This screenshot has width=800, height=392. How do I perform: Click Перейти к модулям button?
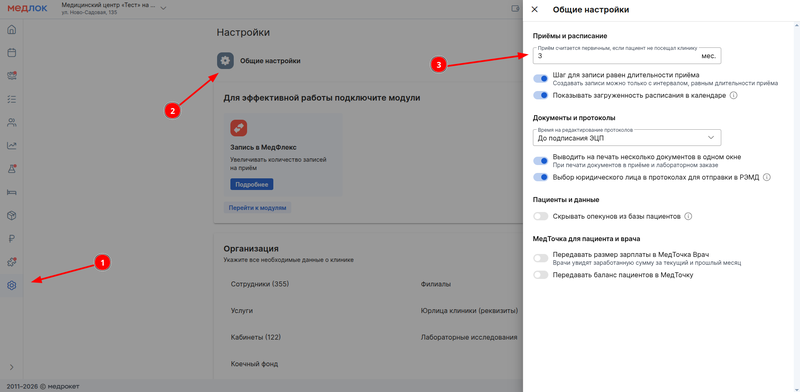tap(258, 208)
